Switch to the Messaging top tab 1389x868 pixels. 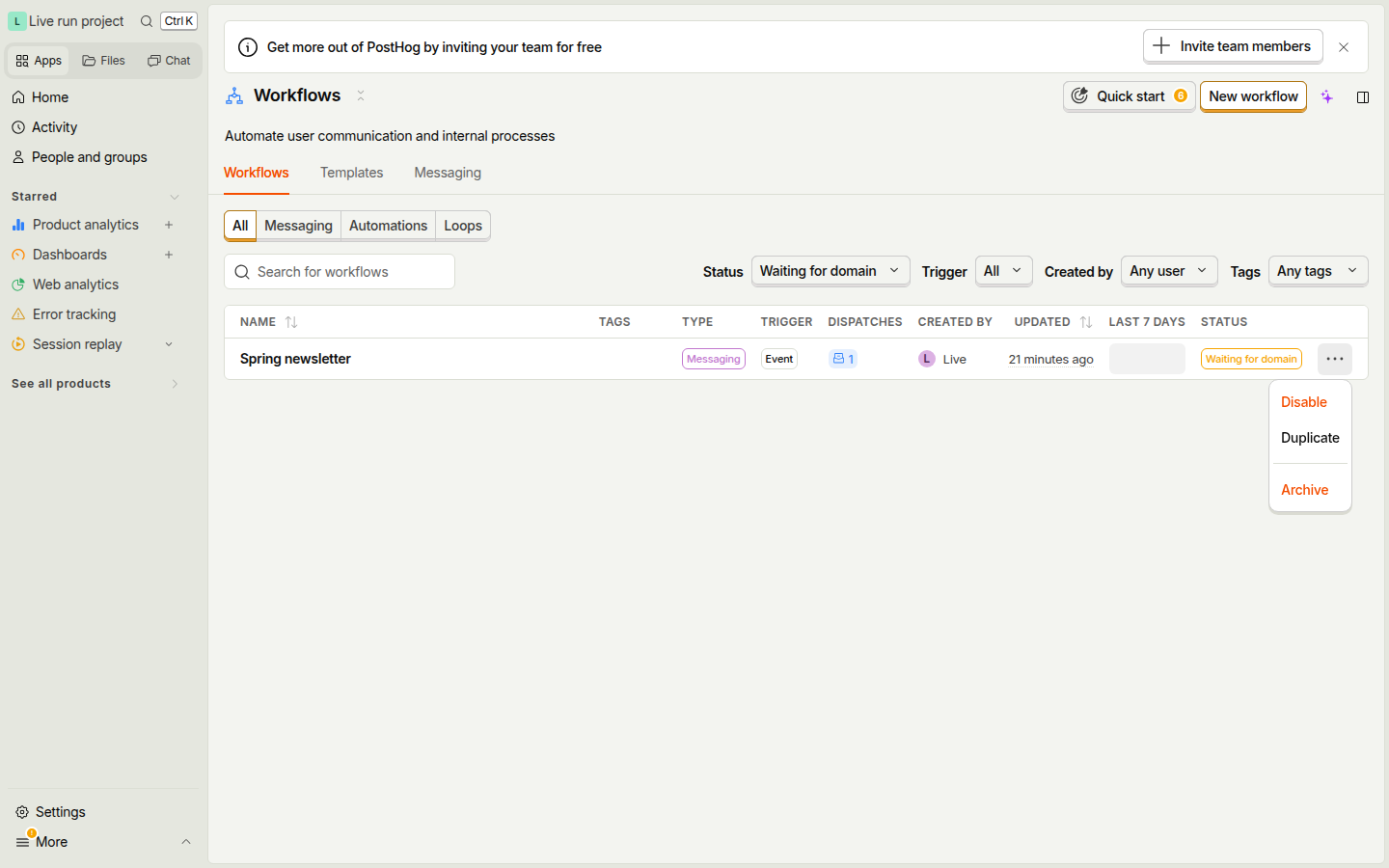tap(448, 173)
